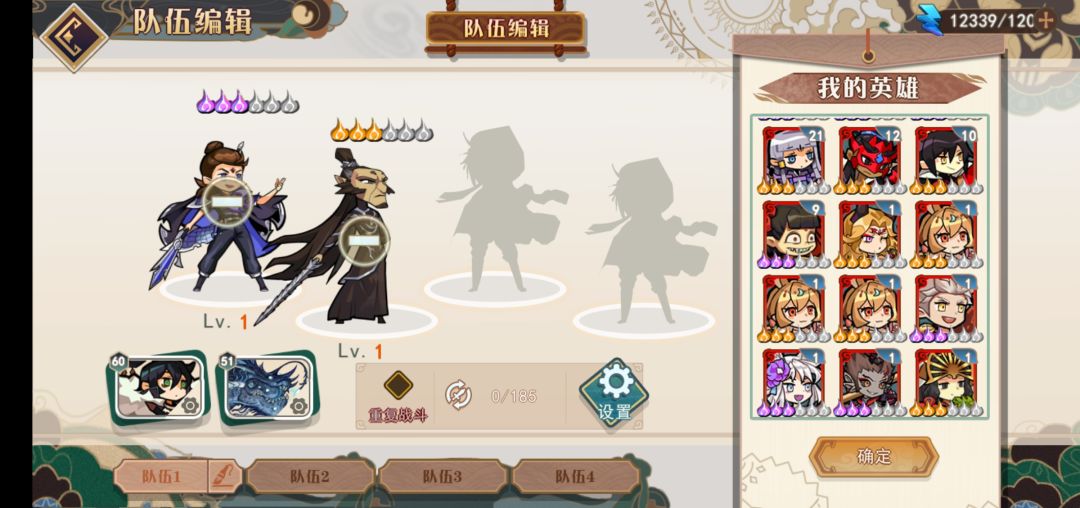Toggle the 重复战斗 diamond checkbox
This screenshot has width=1080, height=508.
pyautogui.click(x=398, y=385)
